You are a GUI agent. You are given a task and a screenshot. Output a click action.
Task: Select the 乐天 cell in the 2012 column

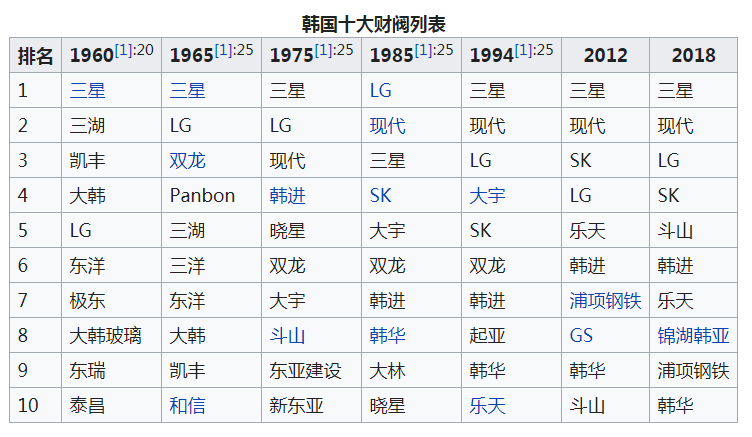click(605, 231)
